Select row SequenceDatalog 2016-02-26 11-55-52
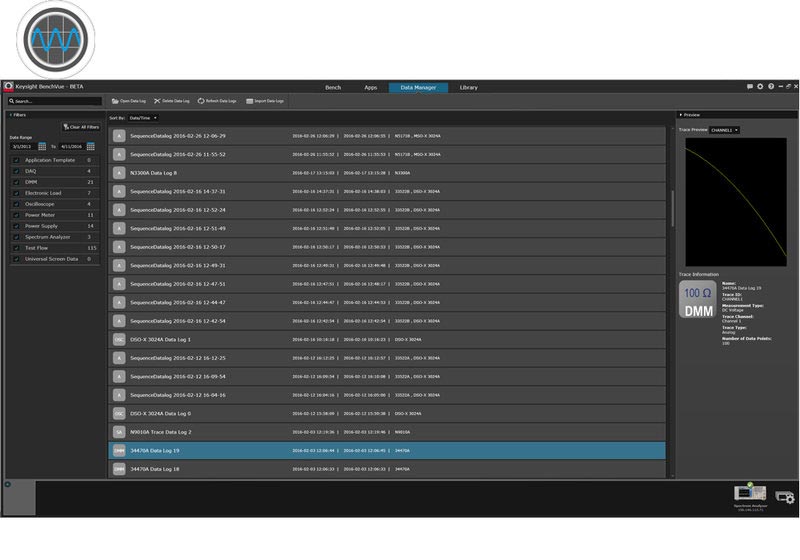 click(387, 155)
